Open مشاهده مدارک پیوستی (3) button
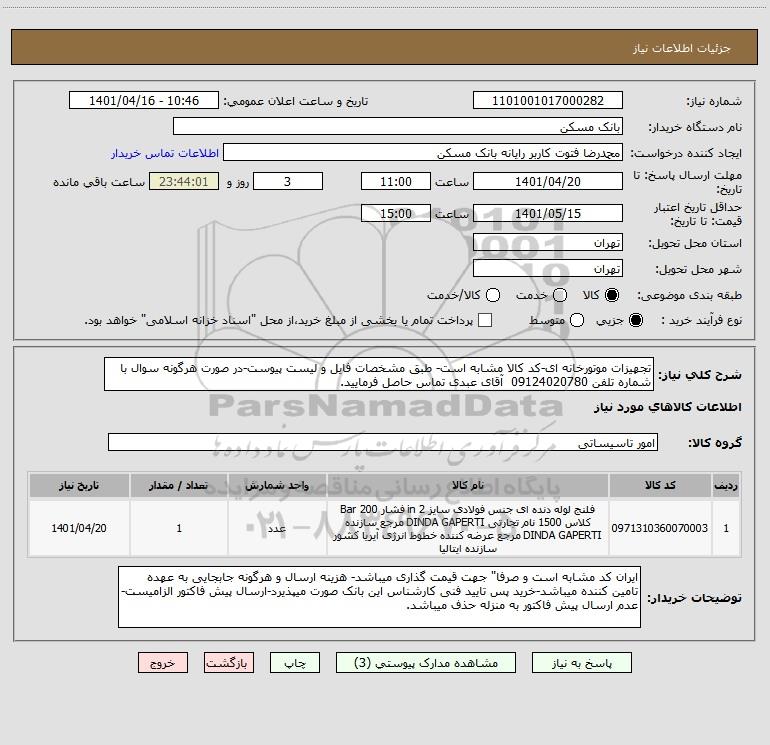 [426, 663]
